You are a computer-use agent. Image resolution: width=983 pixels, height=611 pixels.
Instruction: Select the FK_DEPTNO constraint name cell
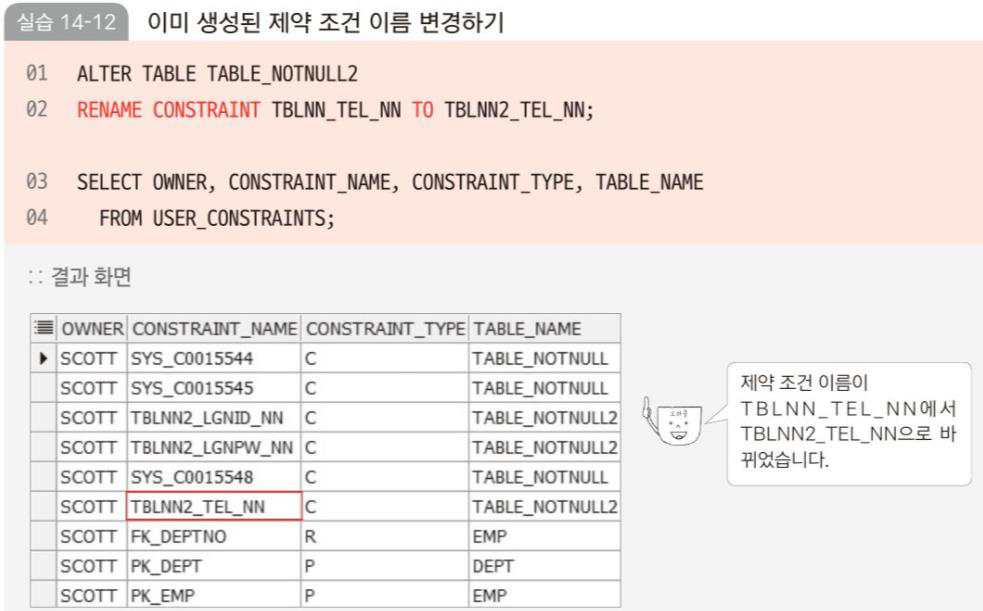[214, 536]
